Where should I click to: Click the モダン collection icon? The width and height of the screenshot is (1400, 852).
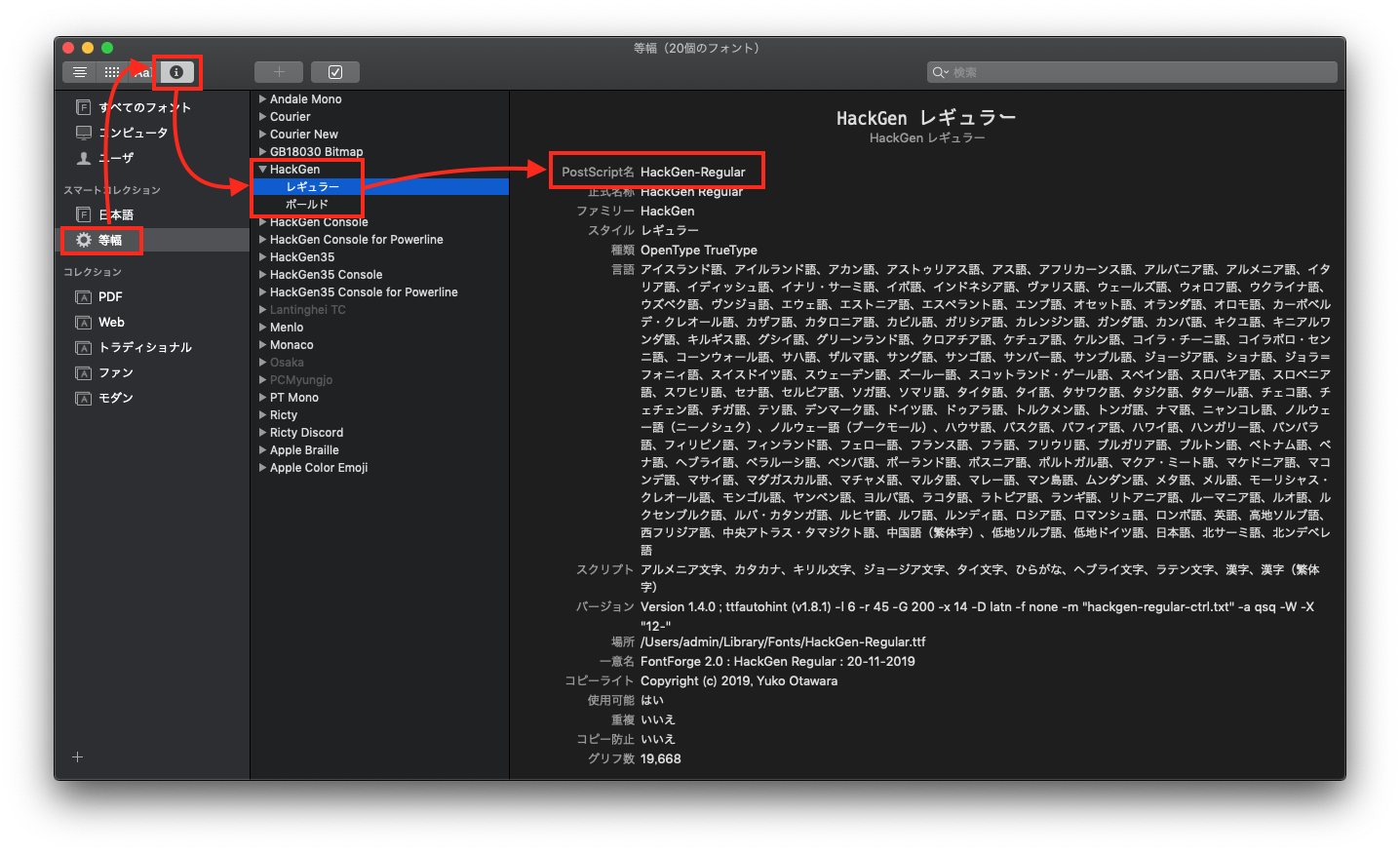tap(84, 398)
